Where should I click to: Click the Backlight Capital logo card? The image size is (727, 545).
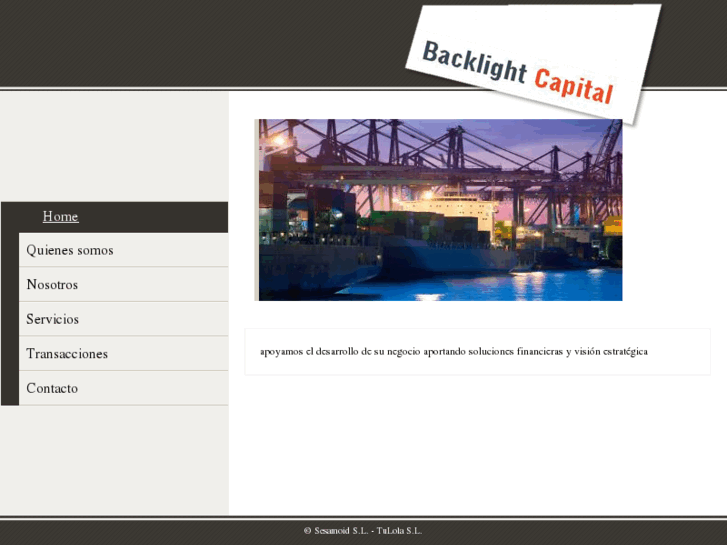pos(533,64)
